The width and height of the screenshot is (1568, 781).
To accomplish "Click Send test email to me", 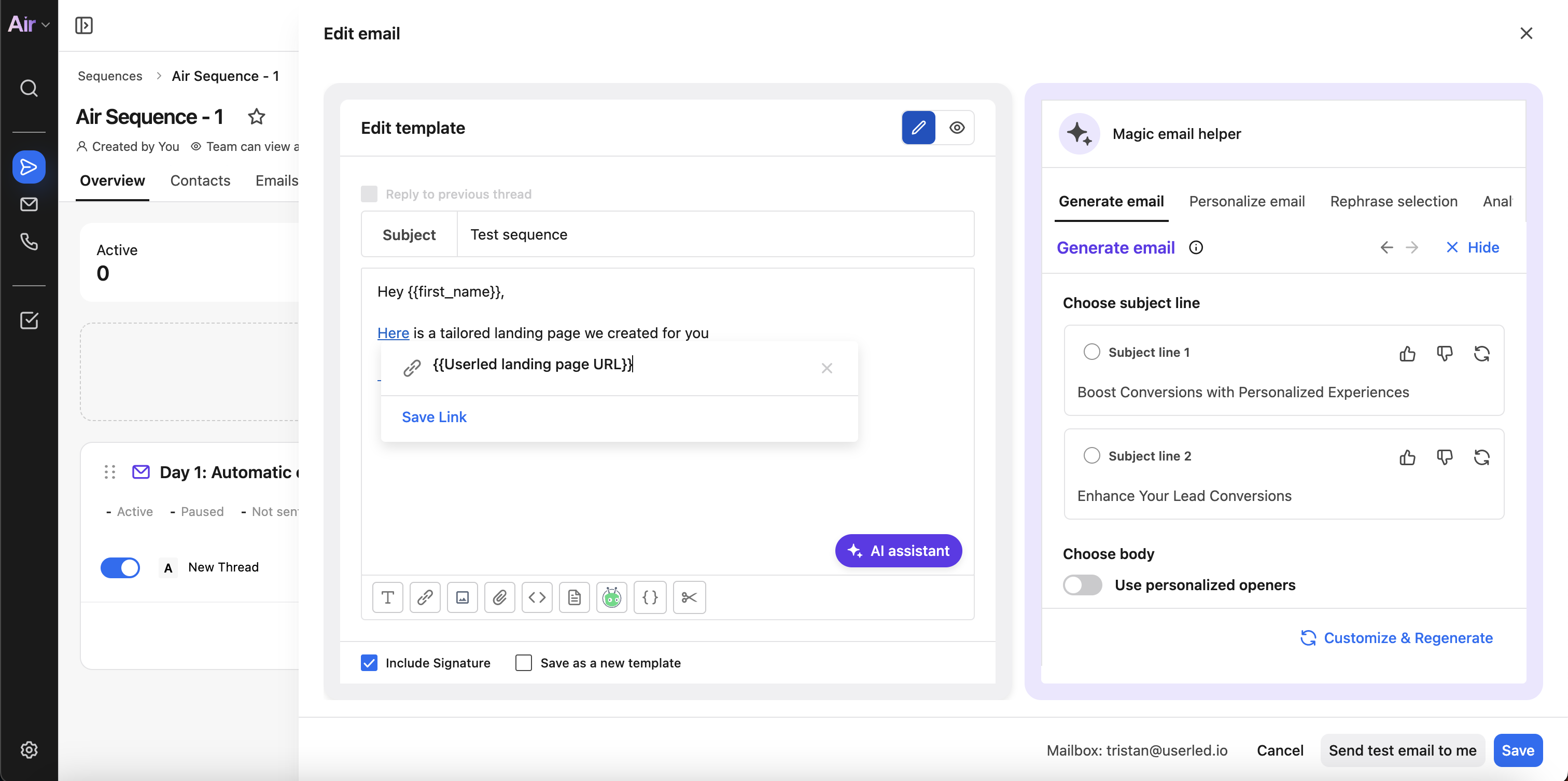I will pos(1402,750).
